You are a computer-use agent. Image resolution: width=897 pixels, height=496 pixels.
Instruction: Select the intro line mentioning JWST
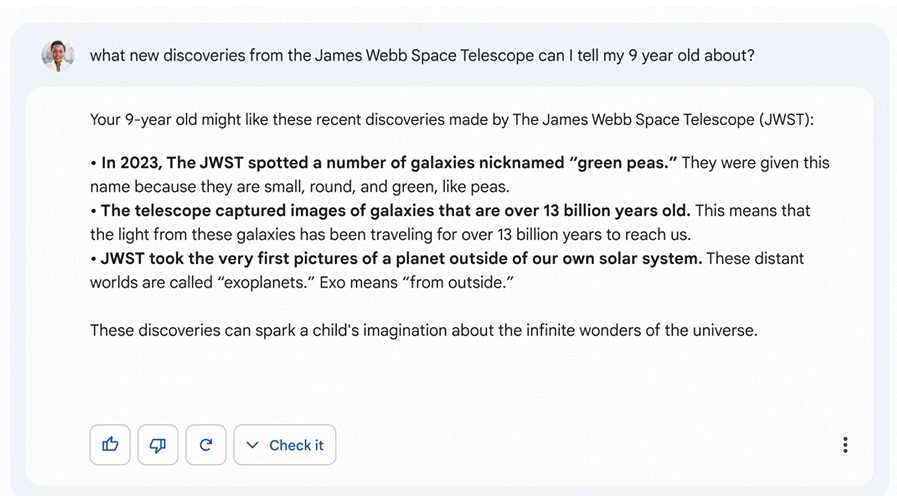(x=451, y=120)
